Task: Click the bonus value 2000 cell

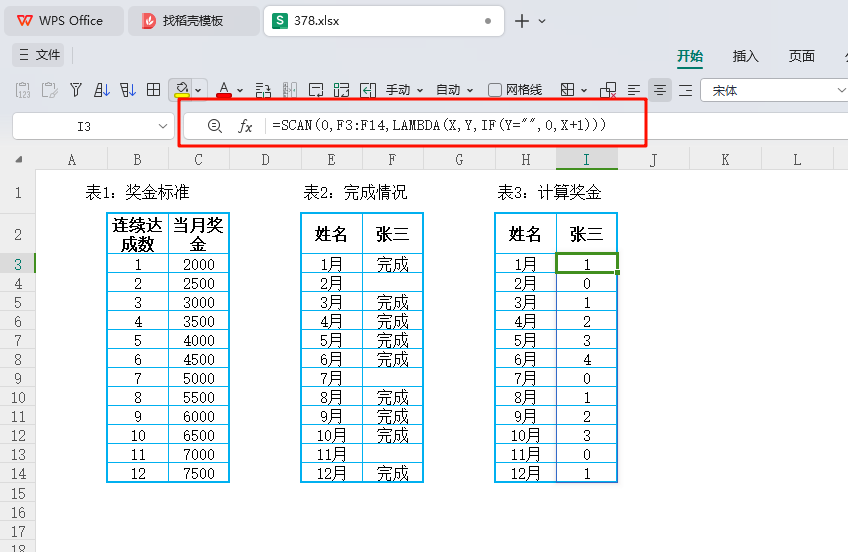Action: coord(198,264)
